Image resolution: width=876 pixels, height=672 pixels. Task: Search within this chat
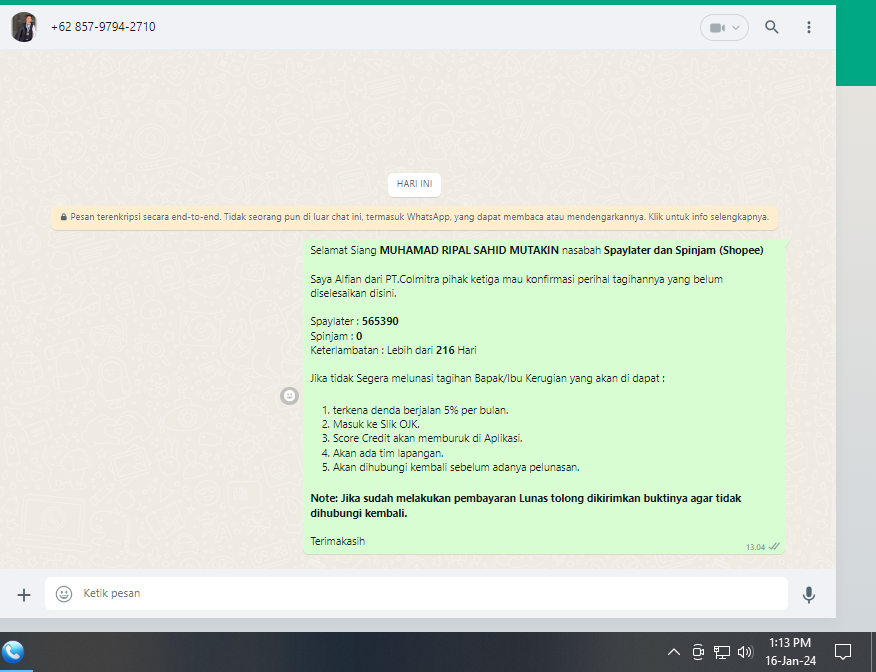click(772, 27)
